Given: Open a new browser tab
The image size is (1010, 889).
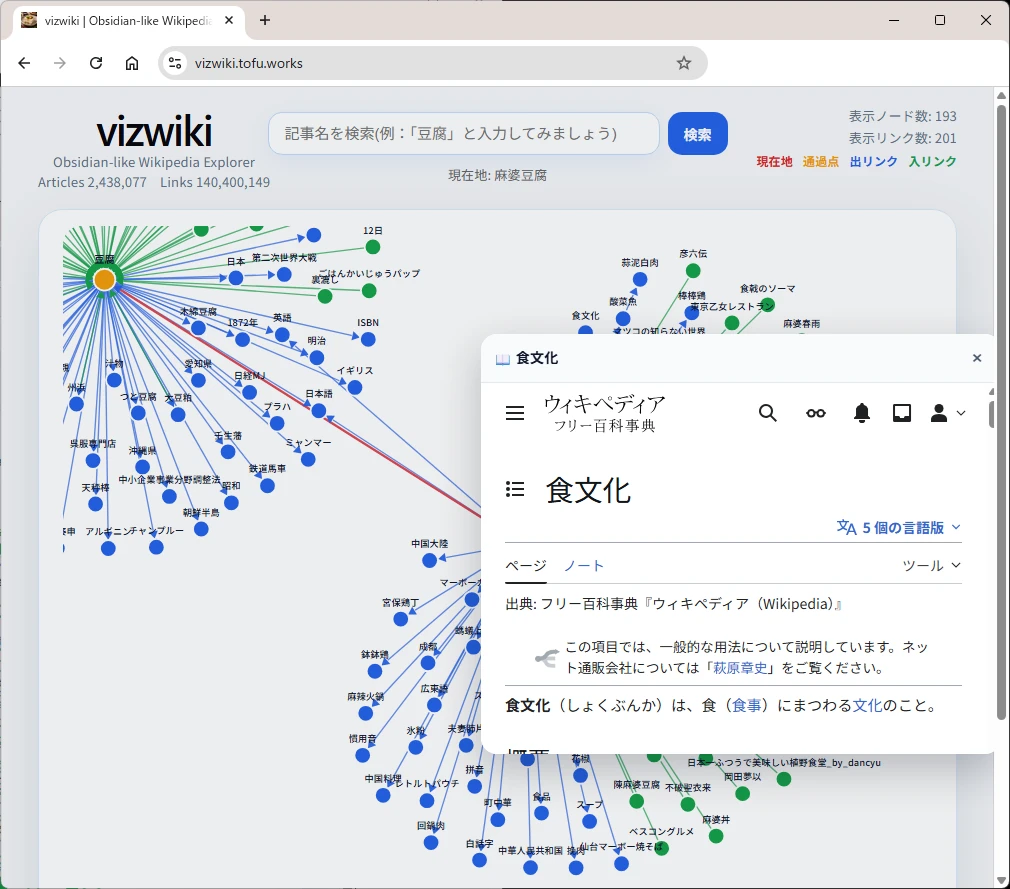Looking at the screenshot, I should coord(265,20).
